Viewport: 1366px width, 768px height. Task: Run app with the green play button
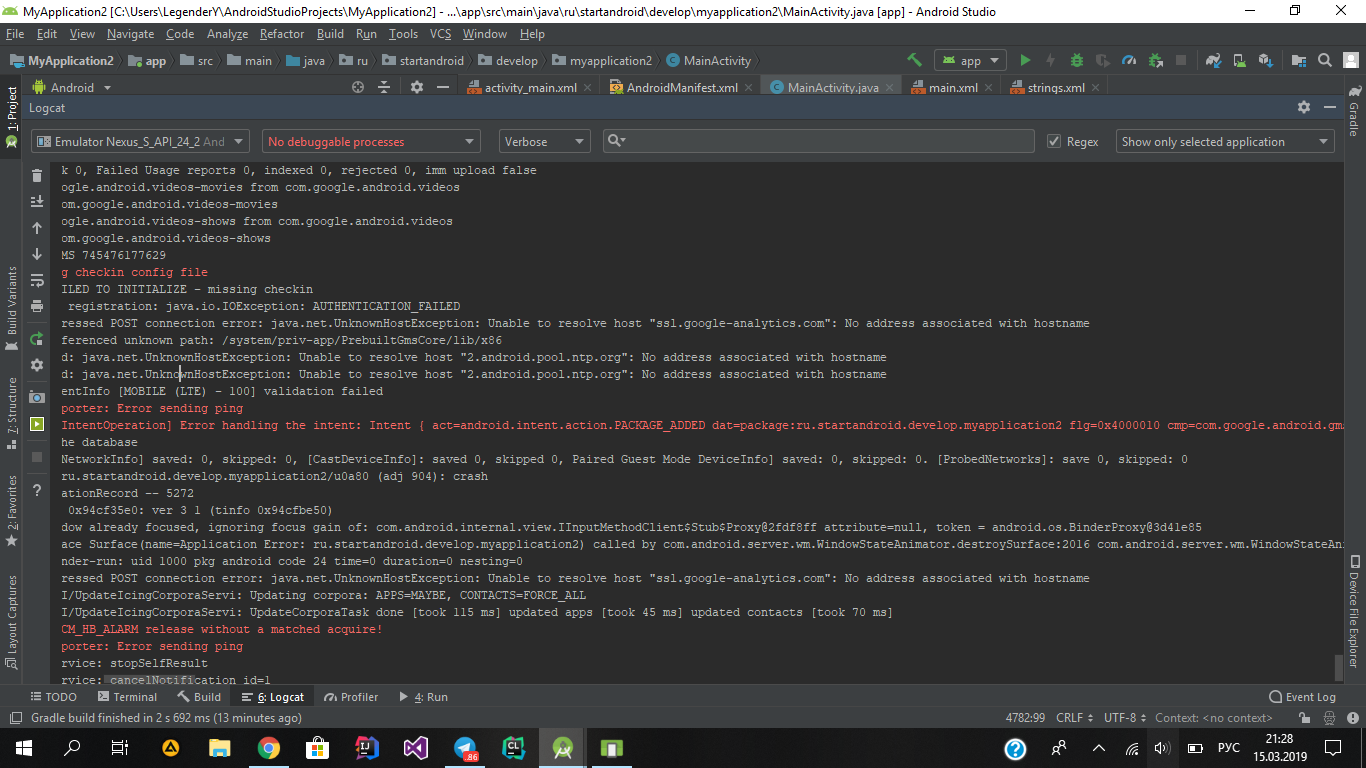[x=1025, y=60]
